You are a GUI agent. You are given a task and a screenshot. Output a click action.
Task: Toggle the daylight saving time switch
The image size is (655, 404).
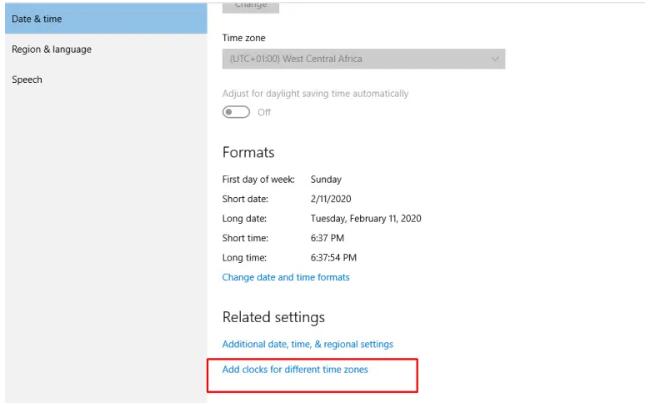[236, 112]
